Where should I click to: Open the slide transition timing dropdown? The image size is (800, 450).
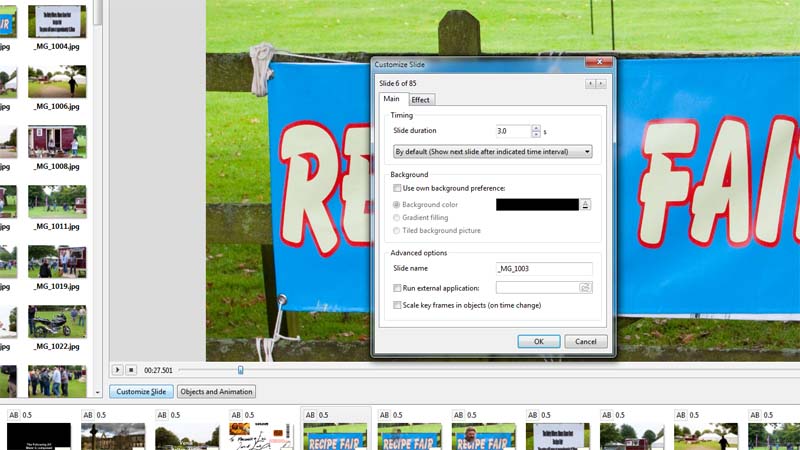(x=492, y=152)
